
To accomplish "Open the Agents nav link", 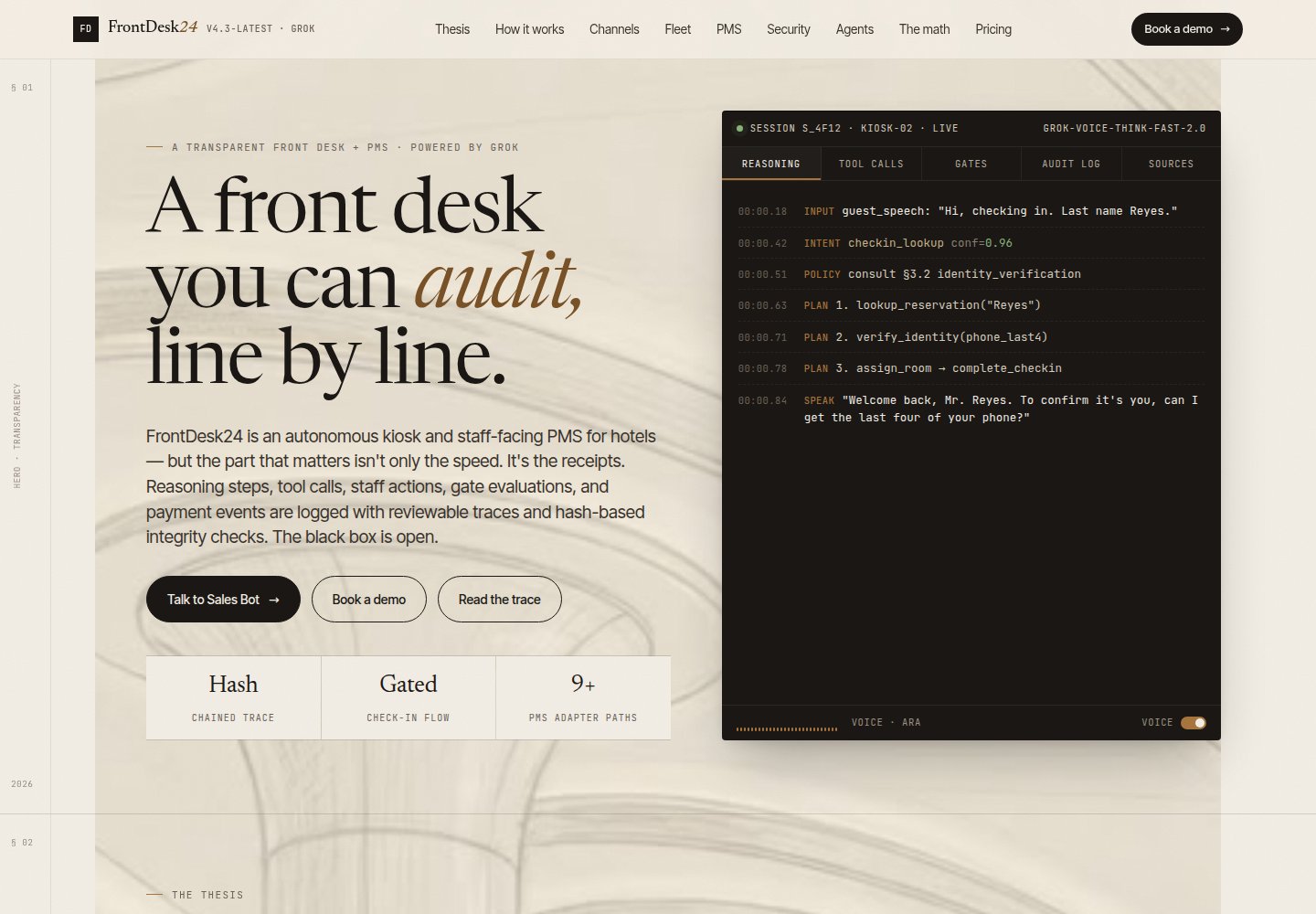I will pyautogui.click(x=854, y=29).
